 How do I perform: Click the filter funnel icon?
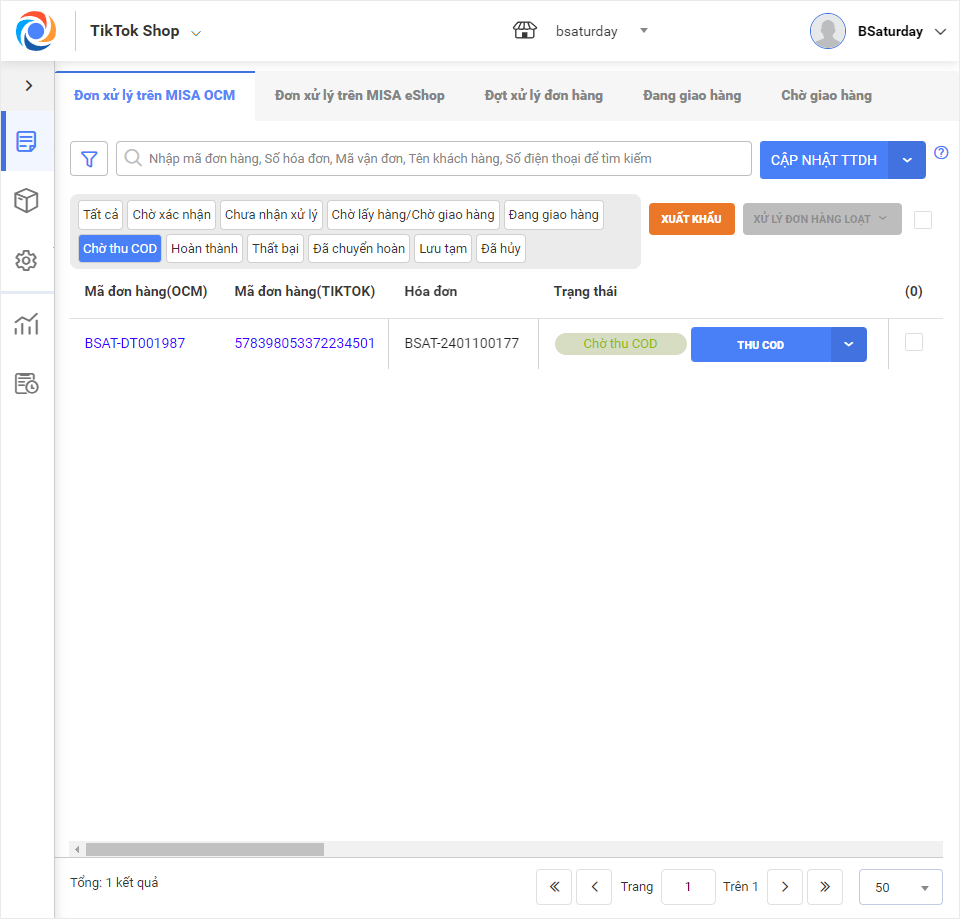click(x=89, y=159)
